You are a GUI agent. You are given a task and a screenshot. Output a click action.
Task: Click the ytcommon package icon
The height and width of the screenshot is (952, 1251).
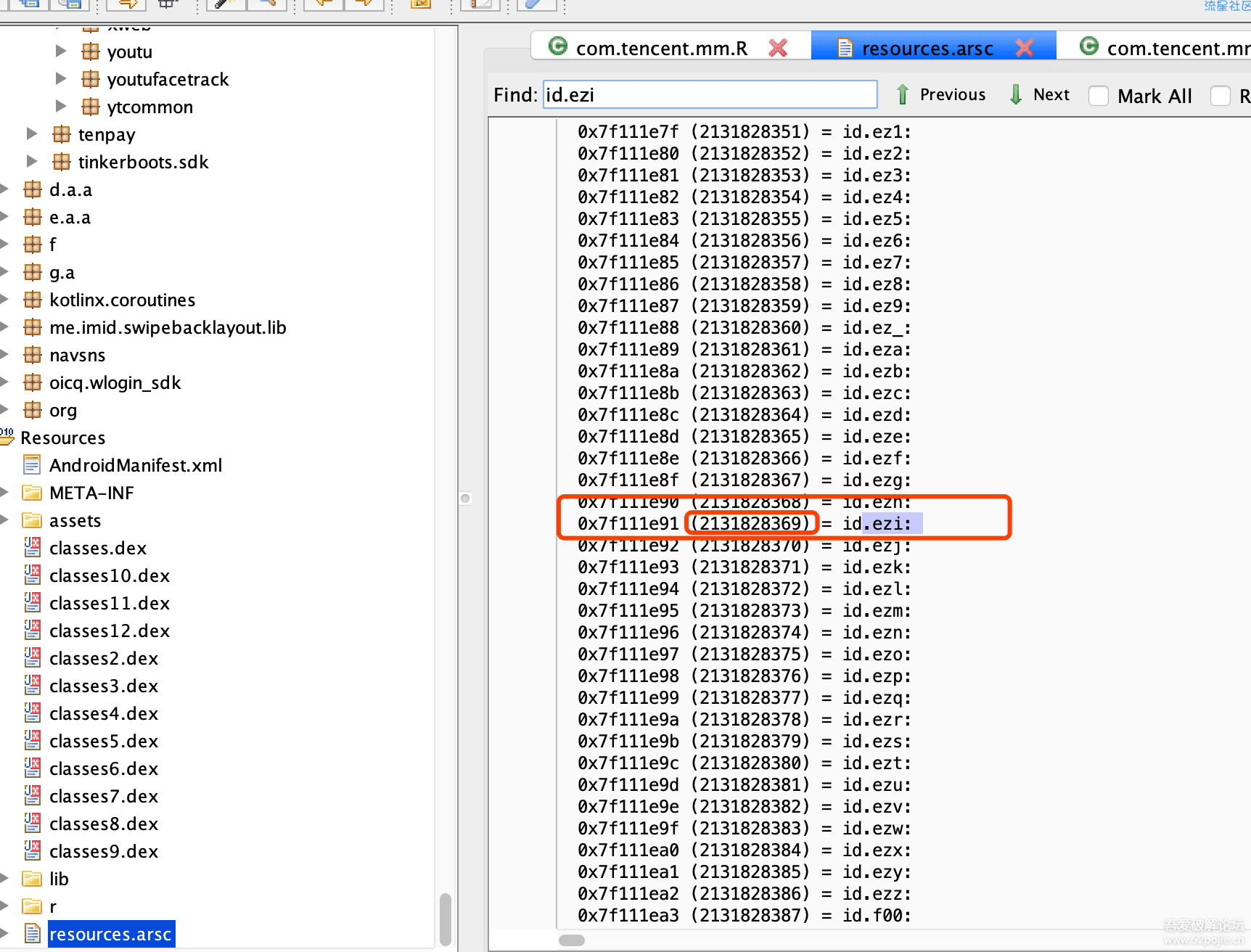90,107
